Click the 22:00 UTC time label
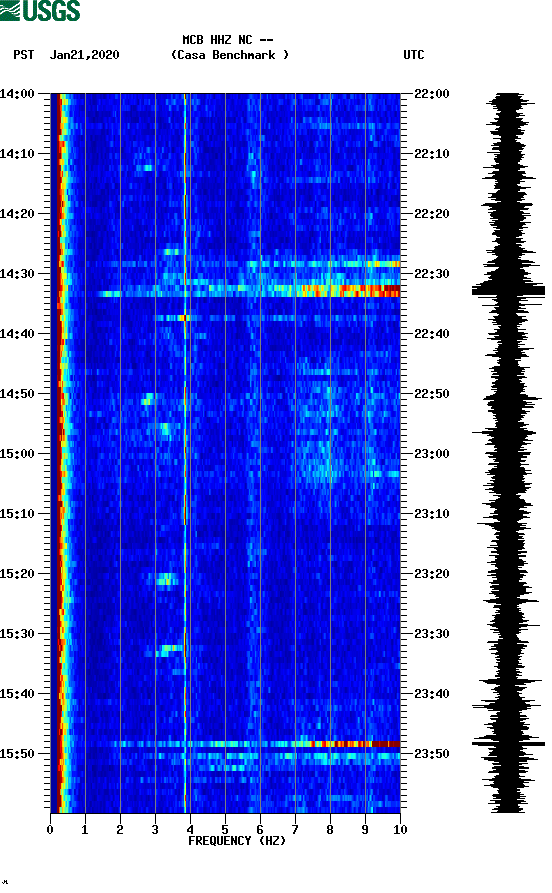This screenshot has width=552, height=893. click(431, 93)
